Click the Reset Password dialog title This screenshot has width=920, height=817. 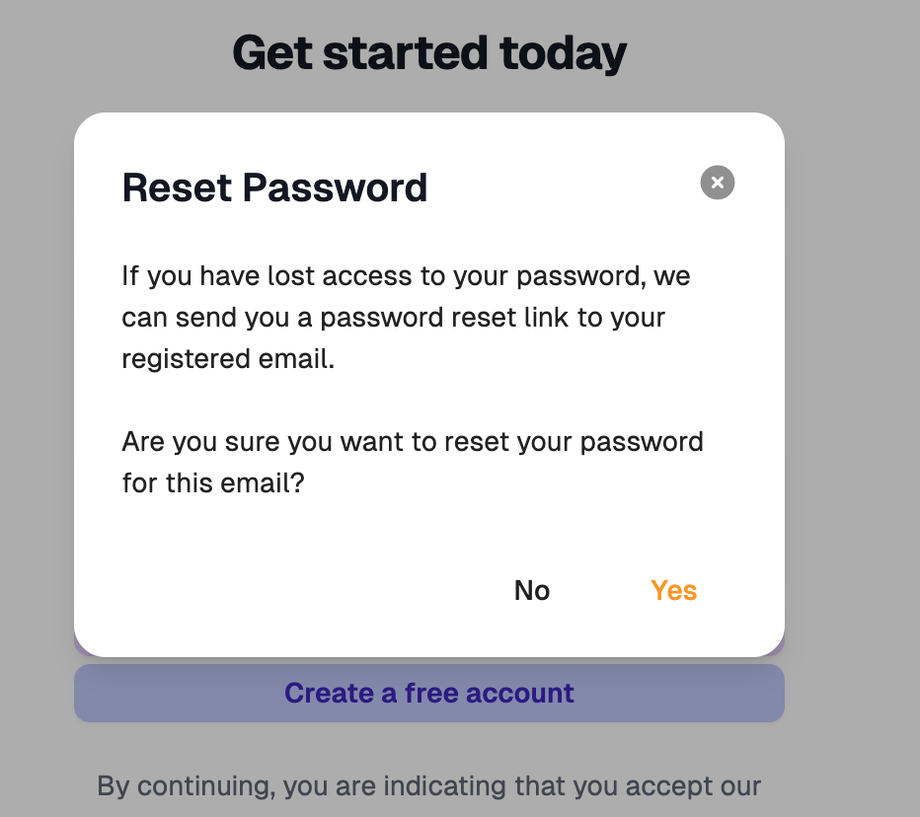point(275,188)
